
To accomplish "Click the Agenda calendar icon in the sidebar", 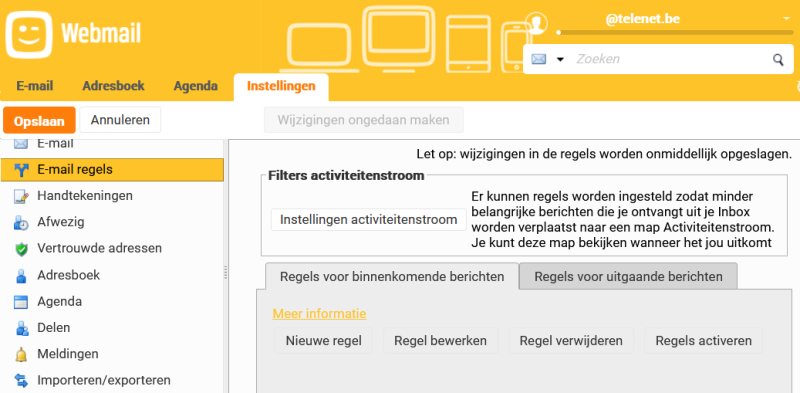I will [21, 302].
